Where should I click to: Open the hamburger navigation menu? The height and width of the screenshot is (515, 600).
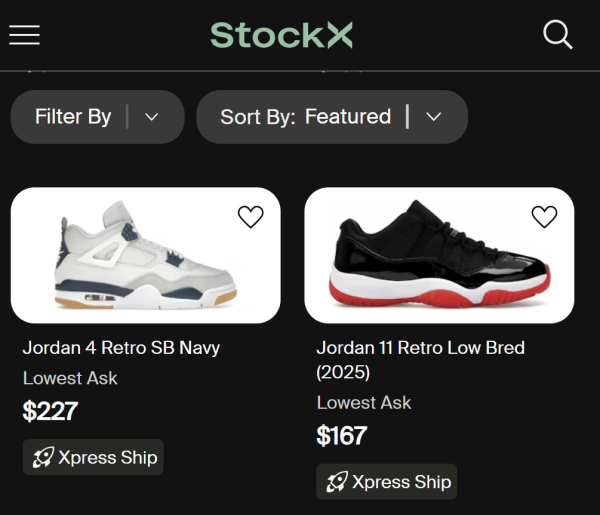coord(24,35)
